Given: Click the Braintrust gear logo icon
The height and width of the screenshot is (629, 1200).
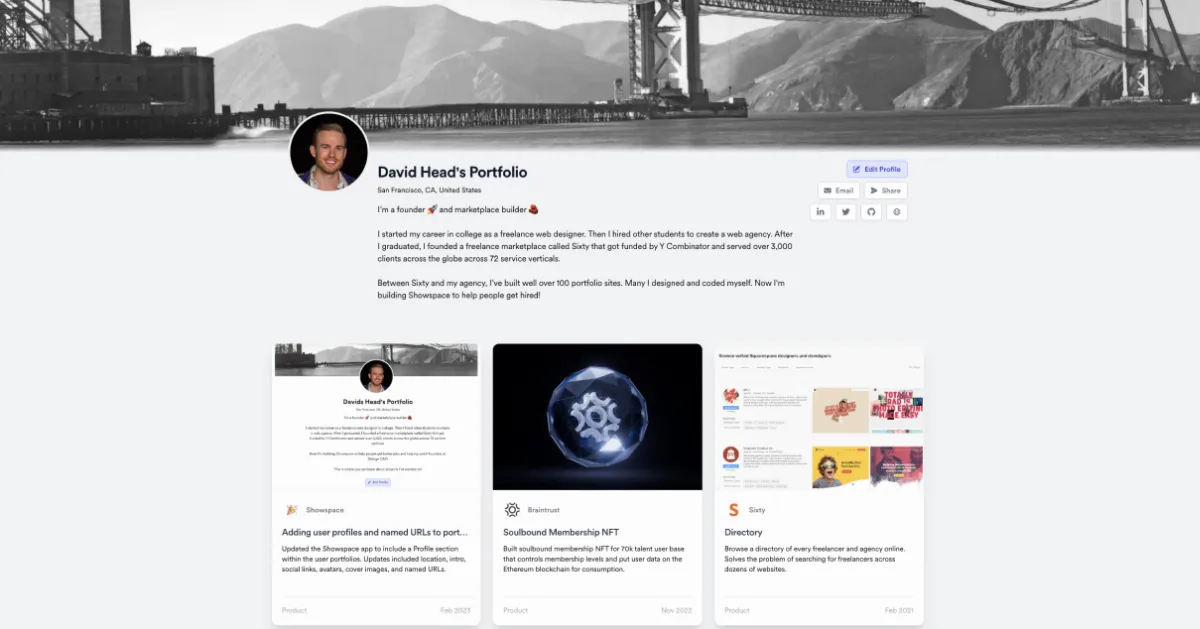Looking at the screenshot, I should coord(512,510).
